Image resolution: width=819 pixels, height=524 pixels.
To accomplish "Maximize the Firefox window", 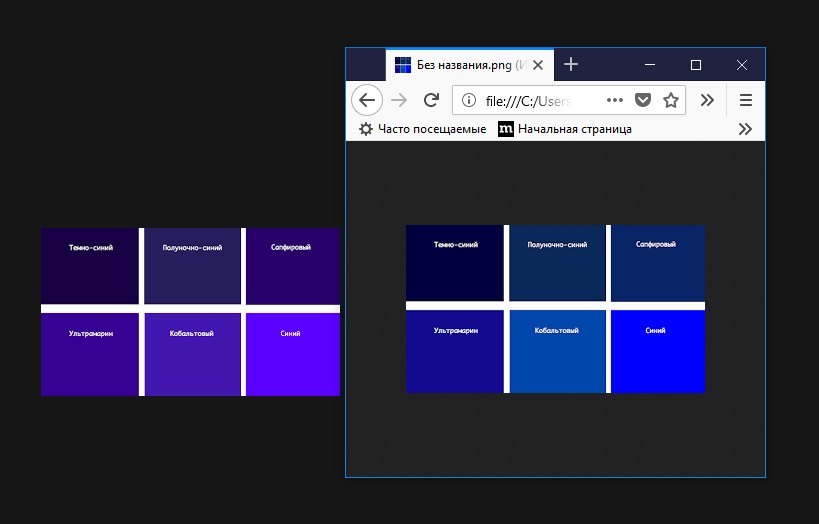I will [x=696, y=65].
